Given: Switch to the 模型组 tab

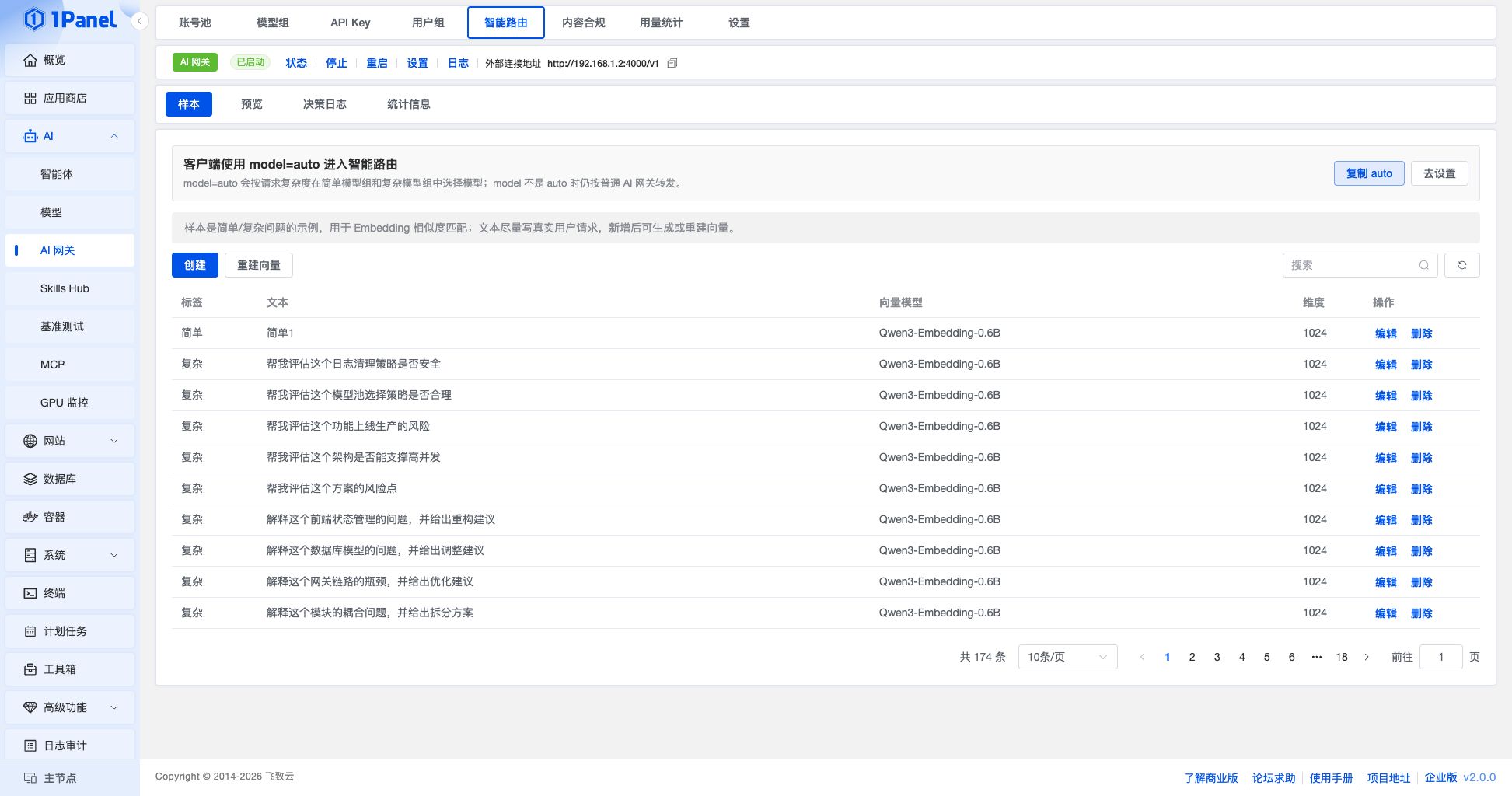Looking at the screenshot, I should (x=273, y=23).
